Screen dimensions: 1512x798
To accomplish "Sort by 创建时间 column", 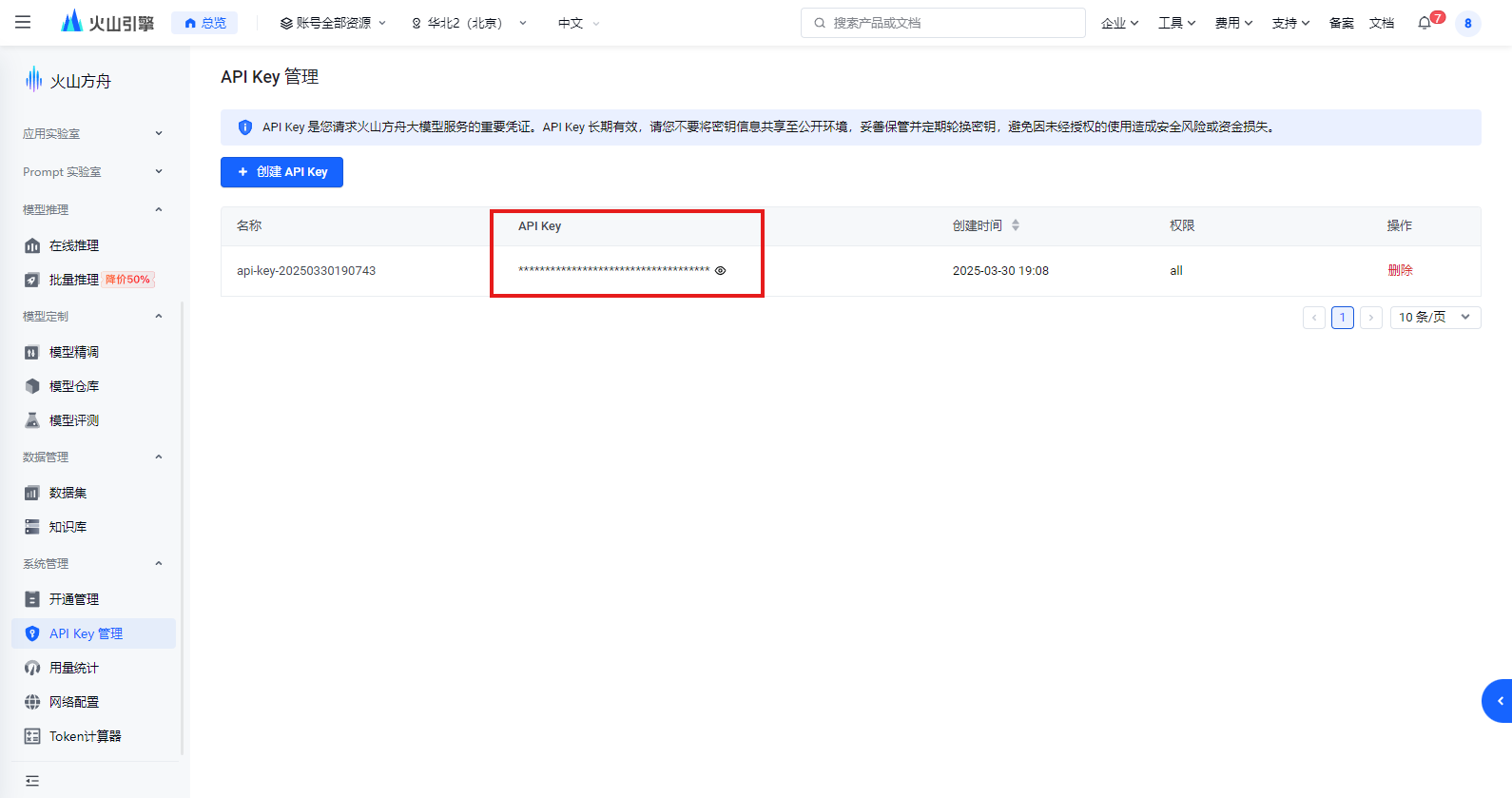I will (x=1016, y=225).
